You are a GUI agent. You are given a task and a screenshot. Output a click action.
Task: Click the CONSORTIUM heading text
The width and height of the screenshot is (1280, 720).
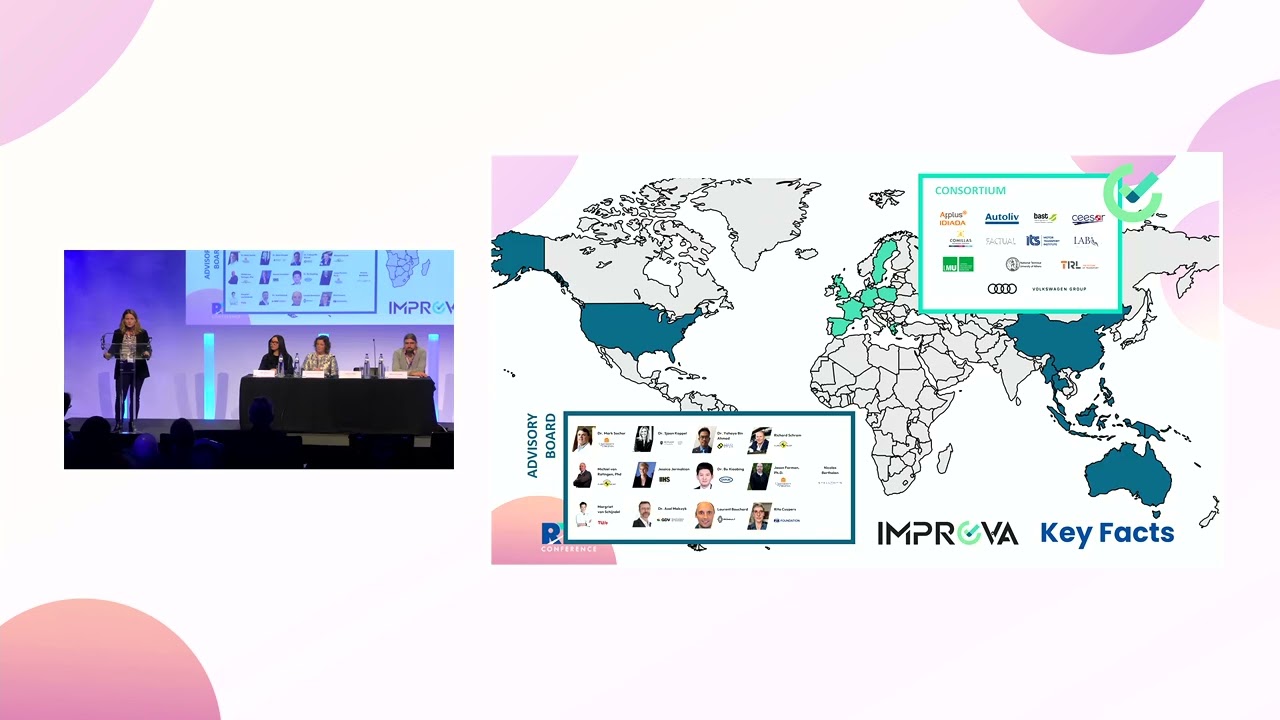[x=970, y=190]
